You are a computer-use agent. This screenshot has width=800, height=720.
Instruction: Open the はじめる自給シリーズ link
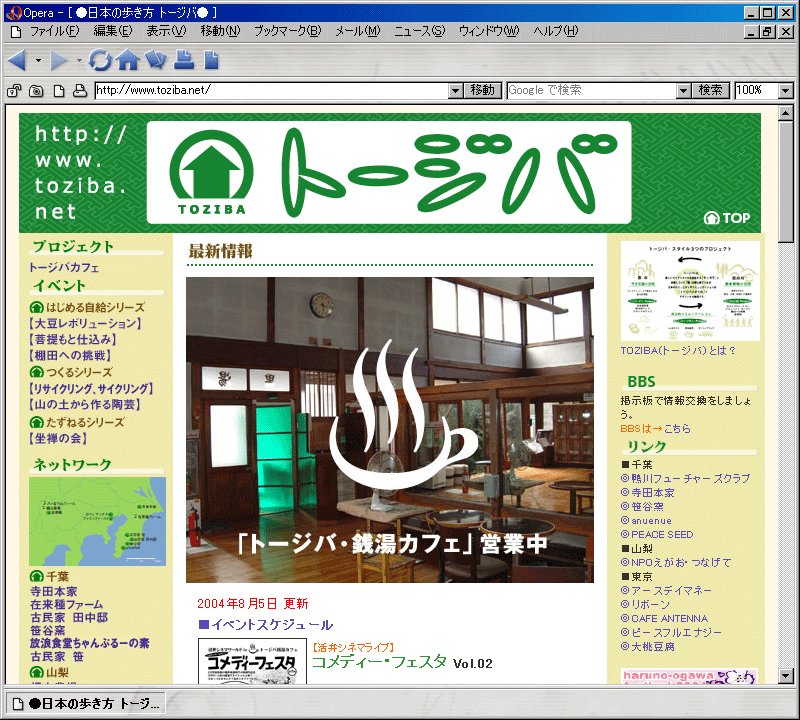click(87, 307)
